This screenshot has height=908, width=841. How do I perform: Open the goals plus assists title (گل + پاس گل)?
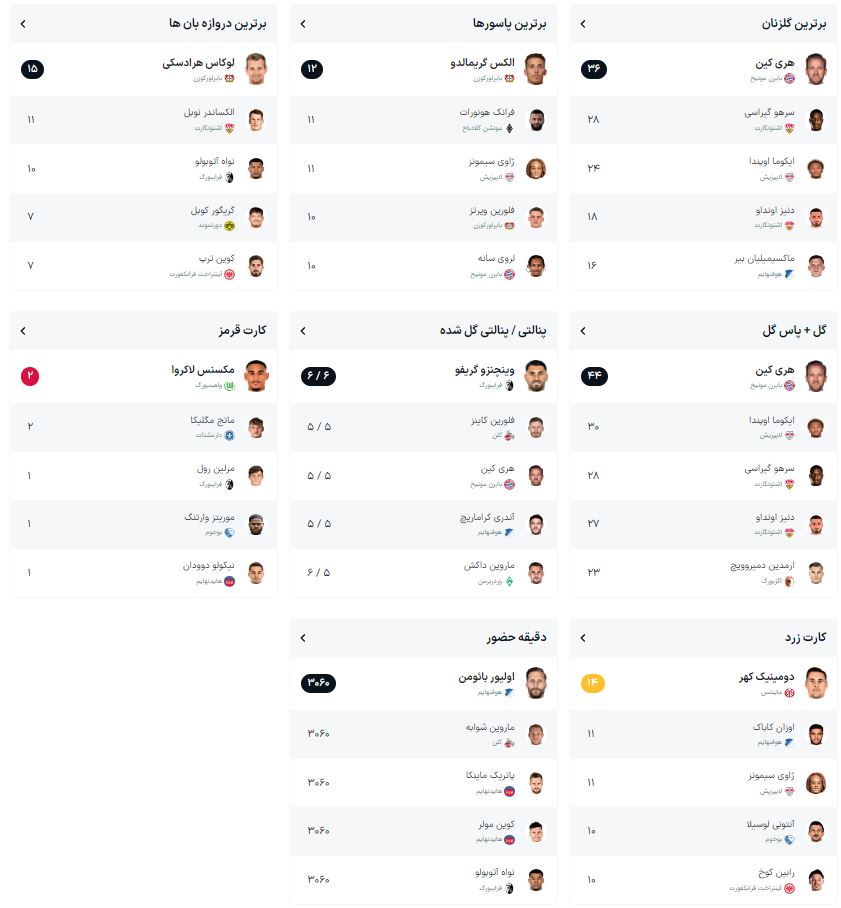pos(794,330)
